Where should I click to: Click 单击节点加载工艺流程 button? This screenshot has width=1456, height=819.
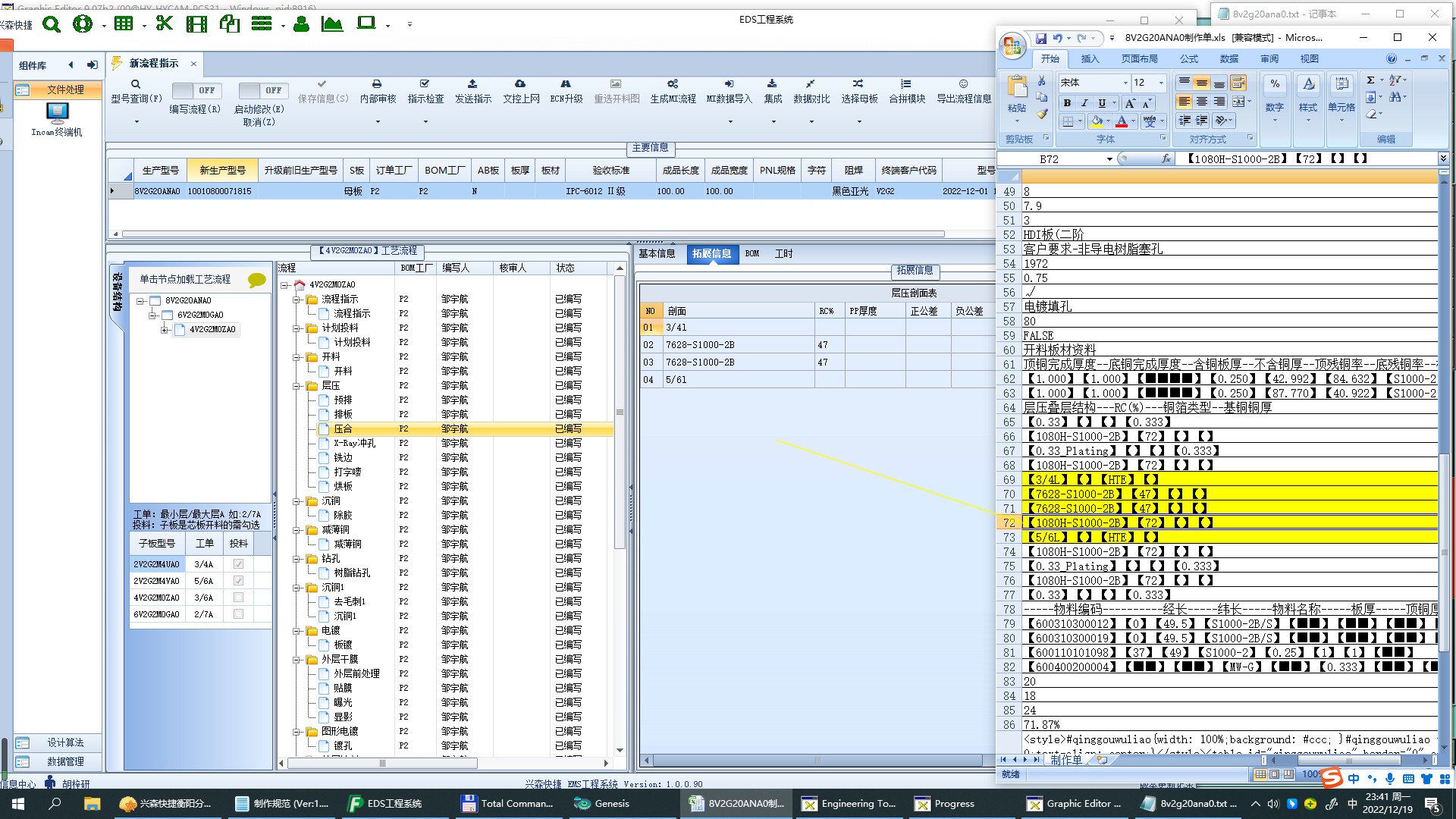[185, 280]
